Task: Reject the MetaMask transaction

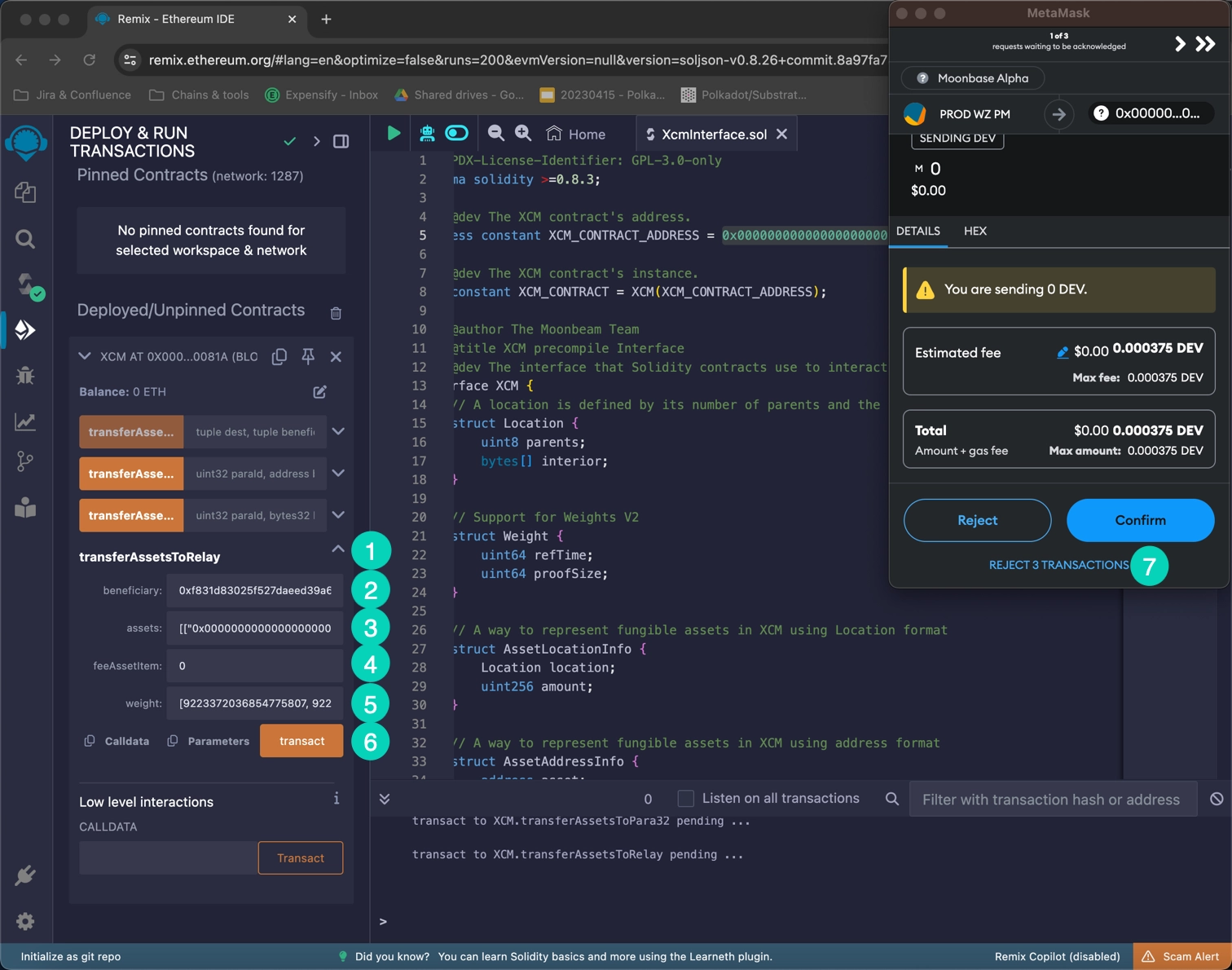Action: (x=977, y=520)
